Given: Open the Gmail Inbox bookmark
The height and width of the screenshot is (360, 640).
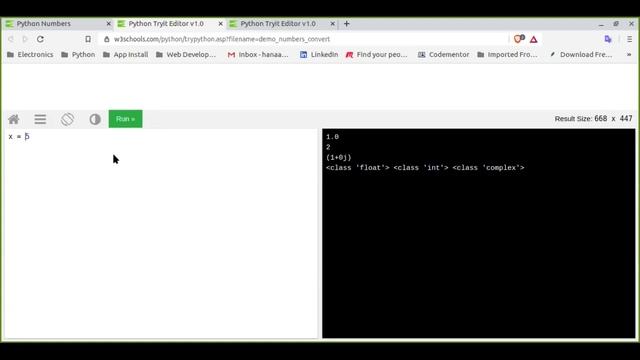Looking at the screenshot, I should click(x=258, y=55).
